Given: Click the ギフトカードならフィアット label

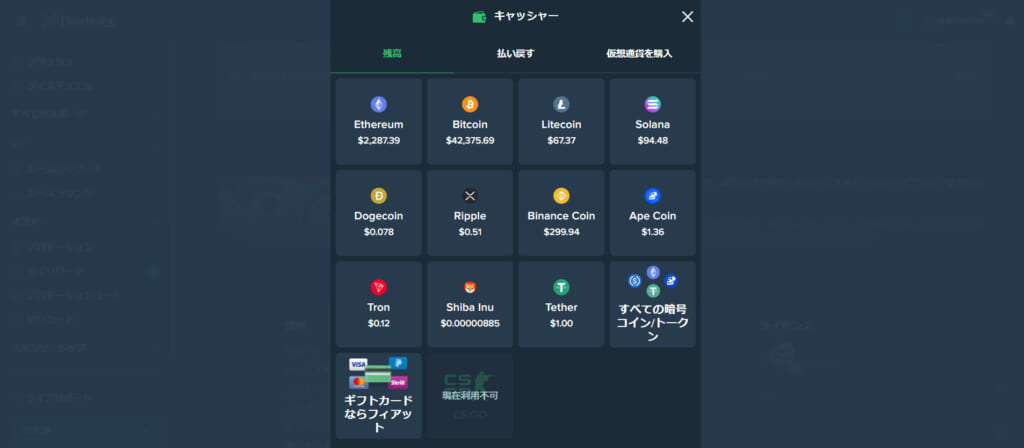Looking at the screenshot, I should click(x=379, y=414).
